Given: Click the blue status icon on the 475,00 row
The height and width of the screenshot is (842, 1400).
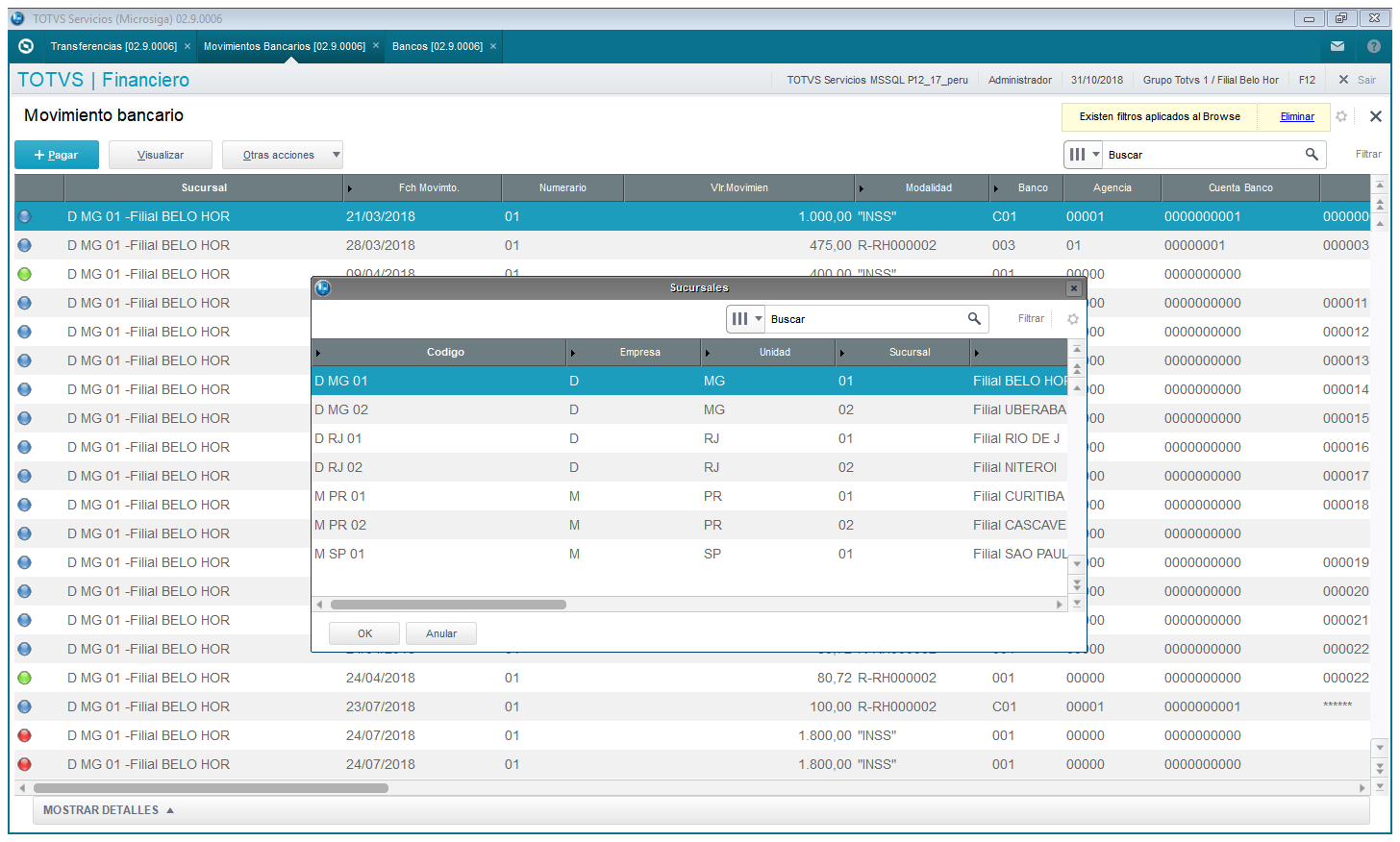Looking at the screenshot, I should (25, 245).
